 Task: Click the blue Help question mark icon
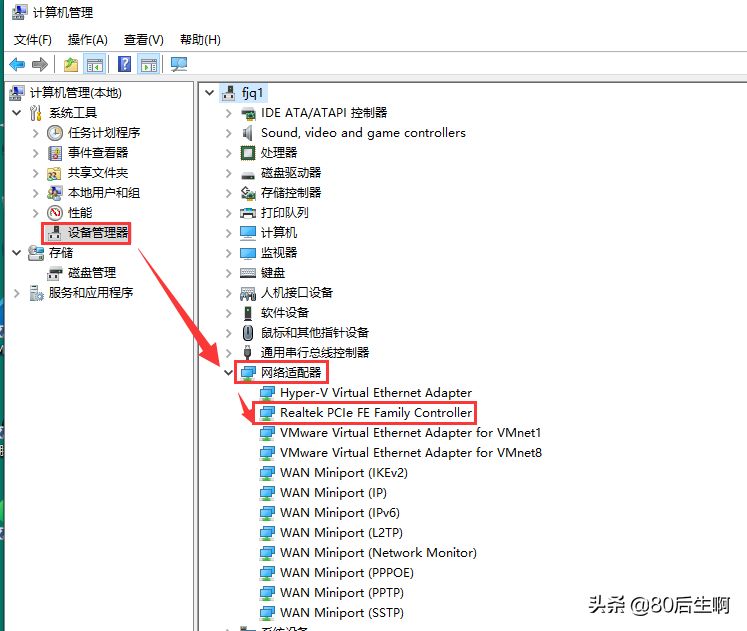[124, 64]
